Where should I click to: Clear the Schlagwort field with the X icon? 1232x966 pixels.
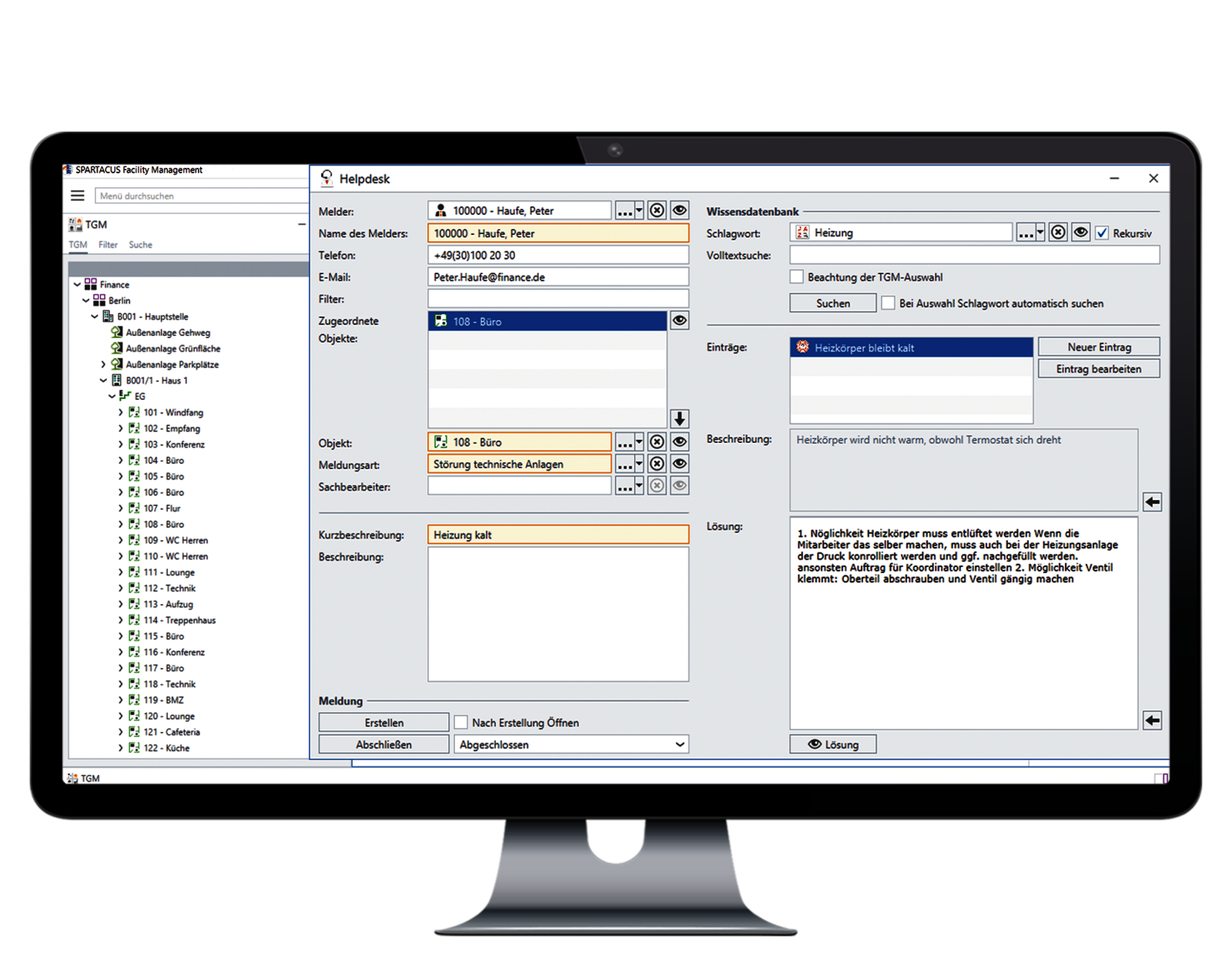[x=1056, y=231]
